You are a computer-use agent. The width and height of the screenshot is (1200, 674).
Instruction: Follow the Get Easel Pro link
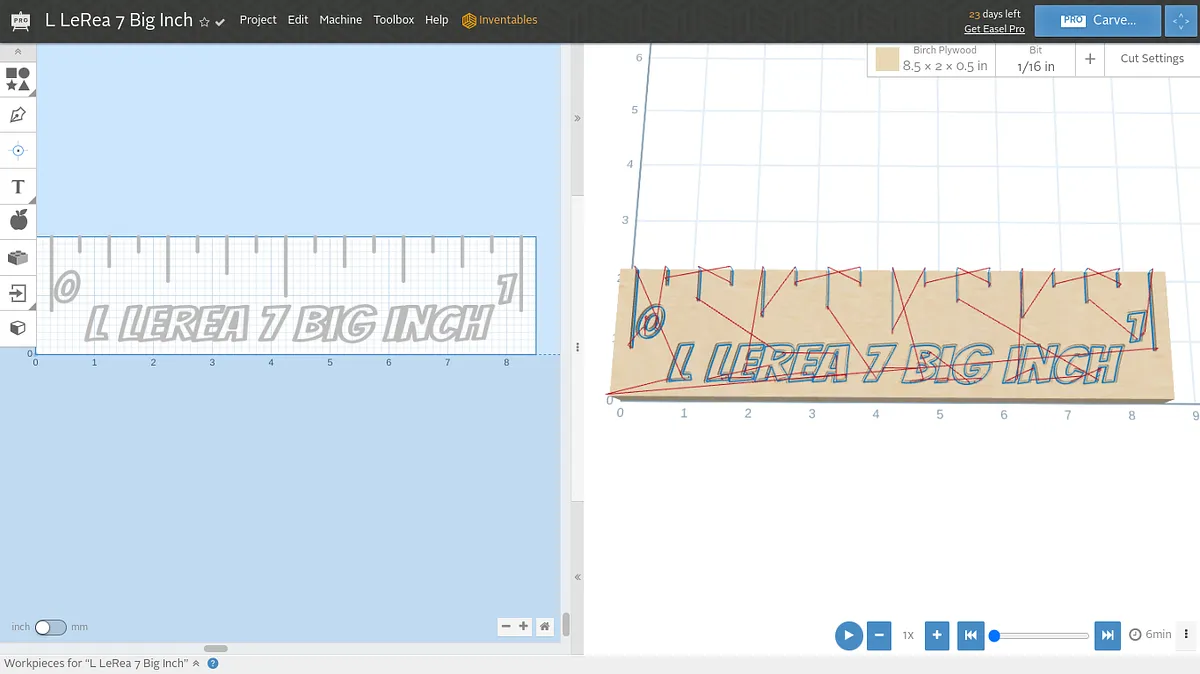click(x=994, y=29)
